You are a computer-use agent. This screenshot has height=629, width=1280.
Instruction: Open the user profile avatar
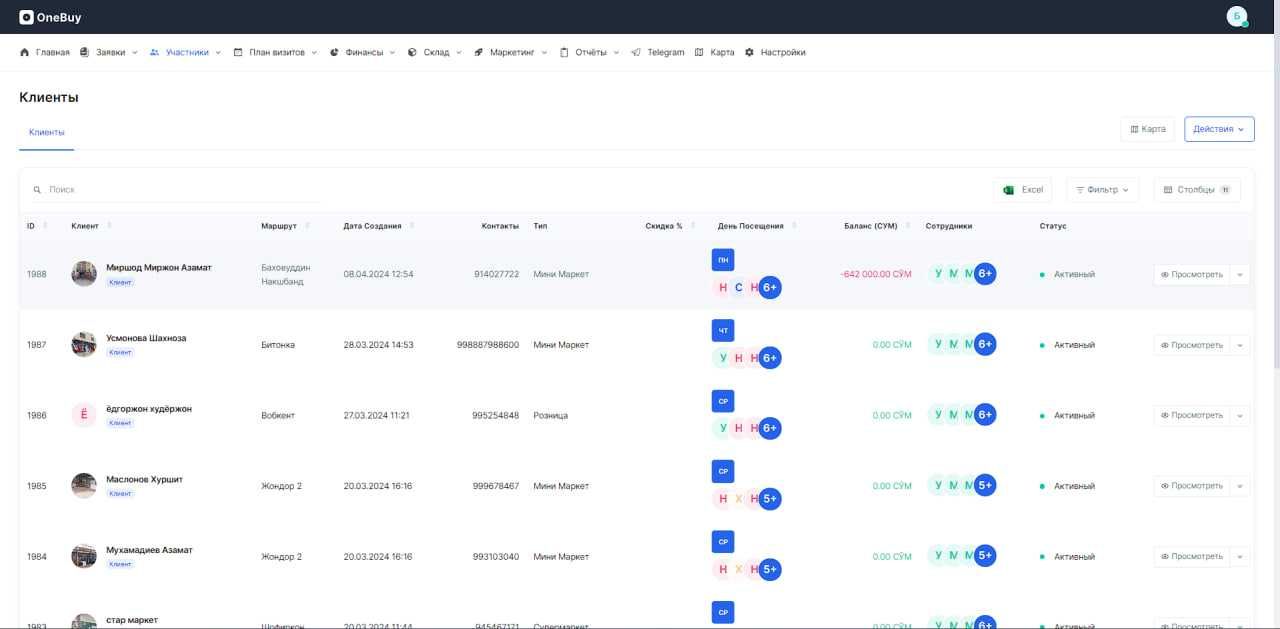(1237, 16)
